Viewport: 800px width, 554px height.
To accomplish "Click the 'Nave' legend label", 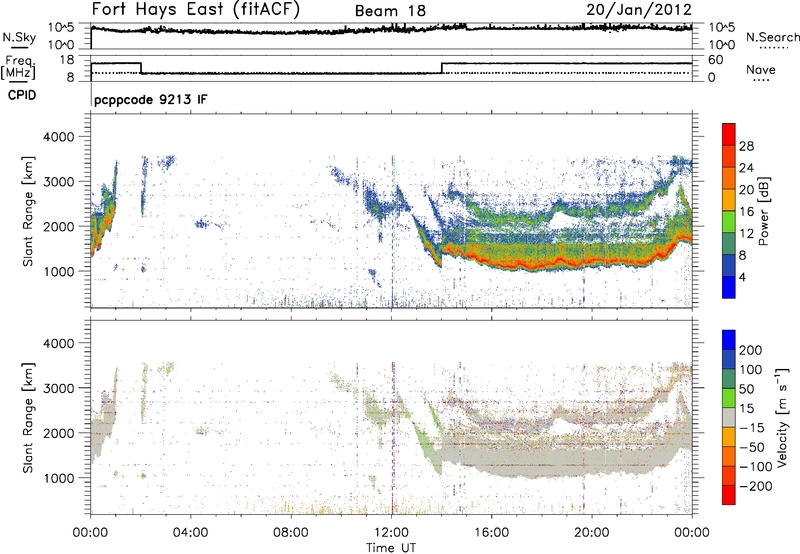I will (760, 69).
